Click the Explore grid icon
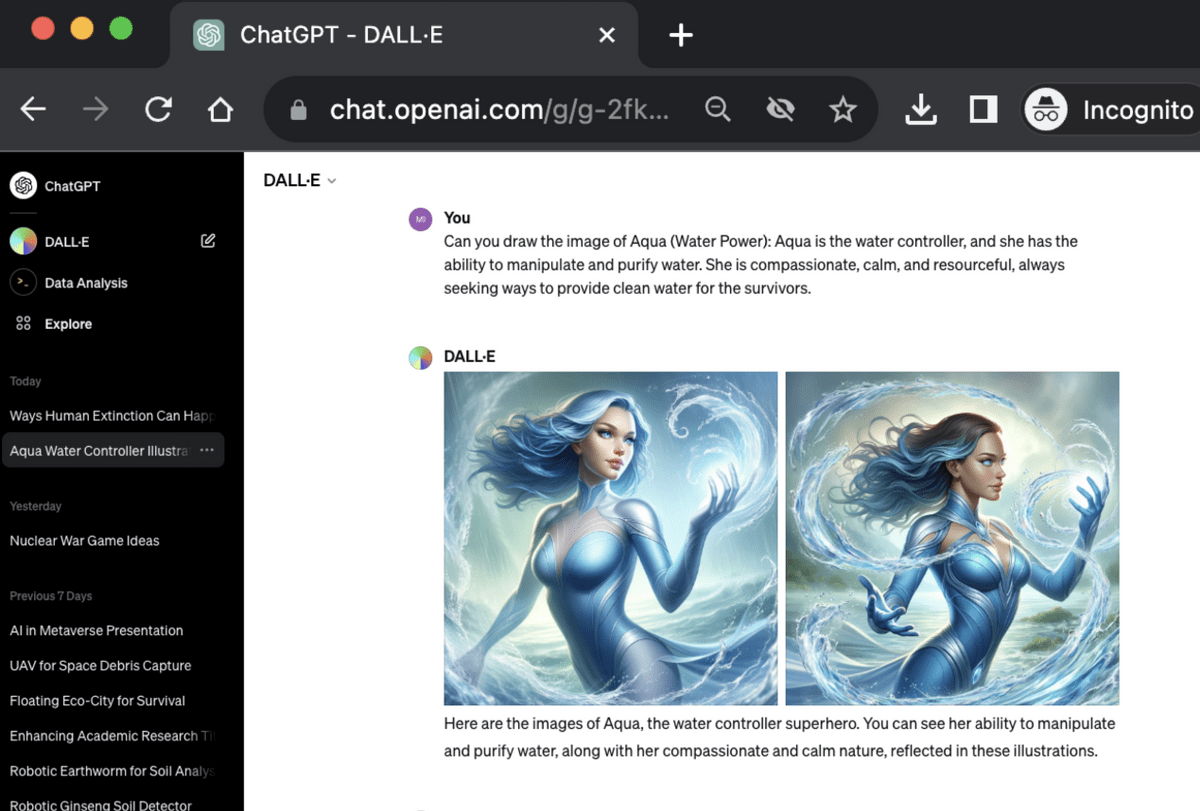The height and width of the screenshot is (811, 1200). (23, 324)
